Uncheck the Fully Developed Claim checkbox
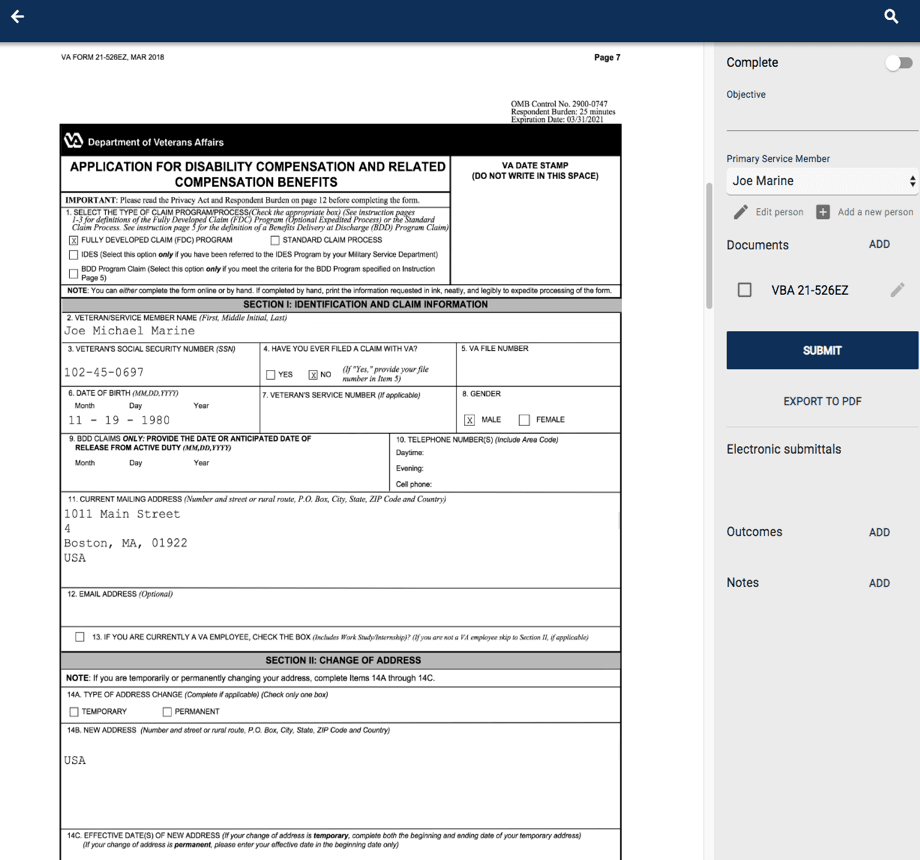Viewport: 920px width, 860px height. [73, 240]
